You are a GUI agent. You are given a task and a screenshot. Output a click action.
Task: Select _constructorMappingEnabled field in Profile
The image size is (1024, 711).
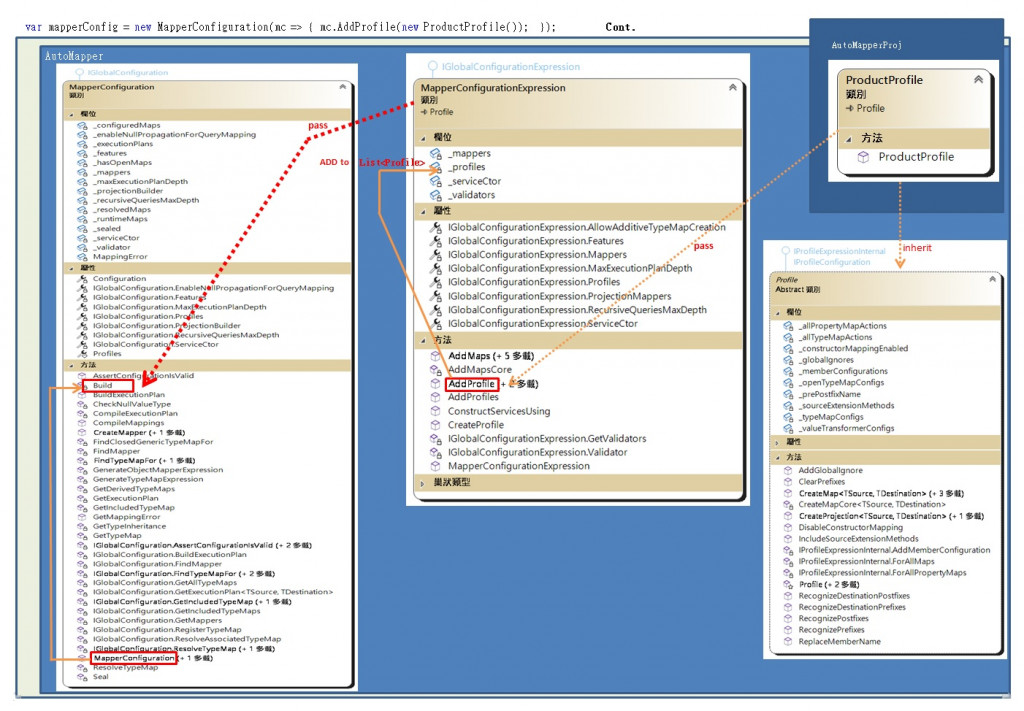pyautogui.click(x=853, y=349)
